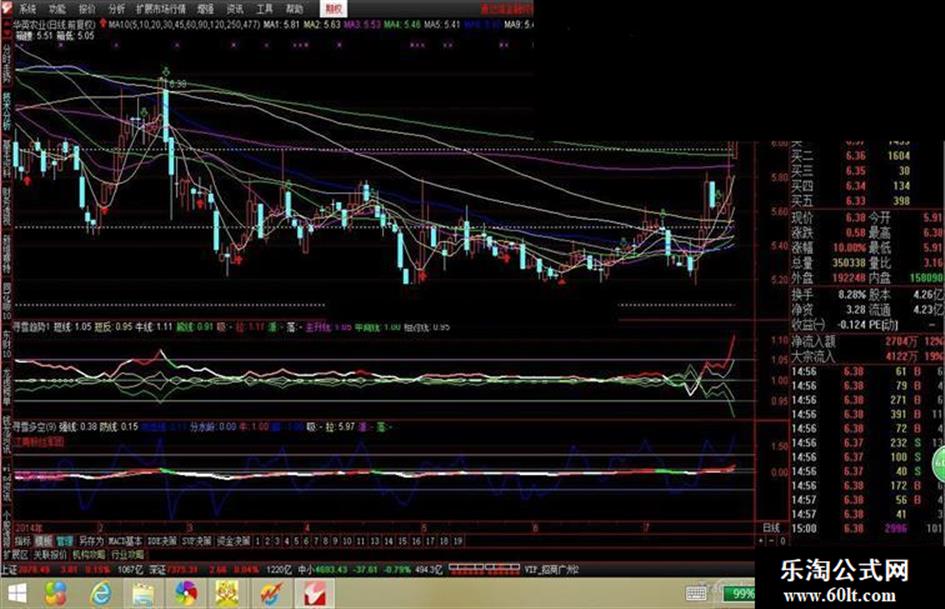Switch to MACD基本 template
945x609 pixels.
click(x=125, y=541)
